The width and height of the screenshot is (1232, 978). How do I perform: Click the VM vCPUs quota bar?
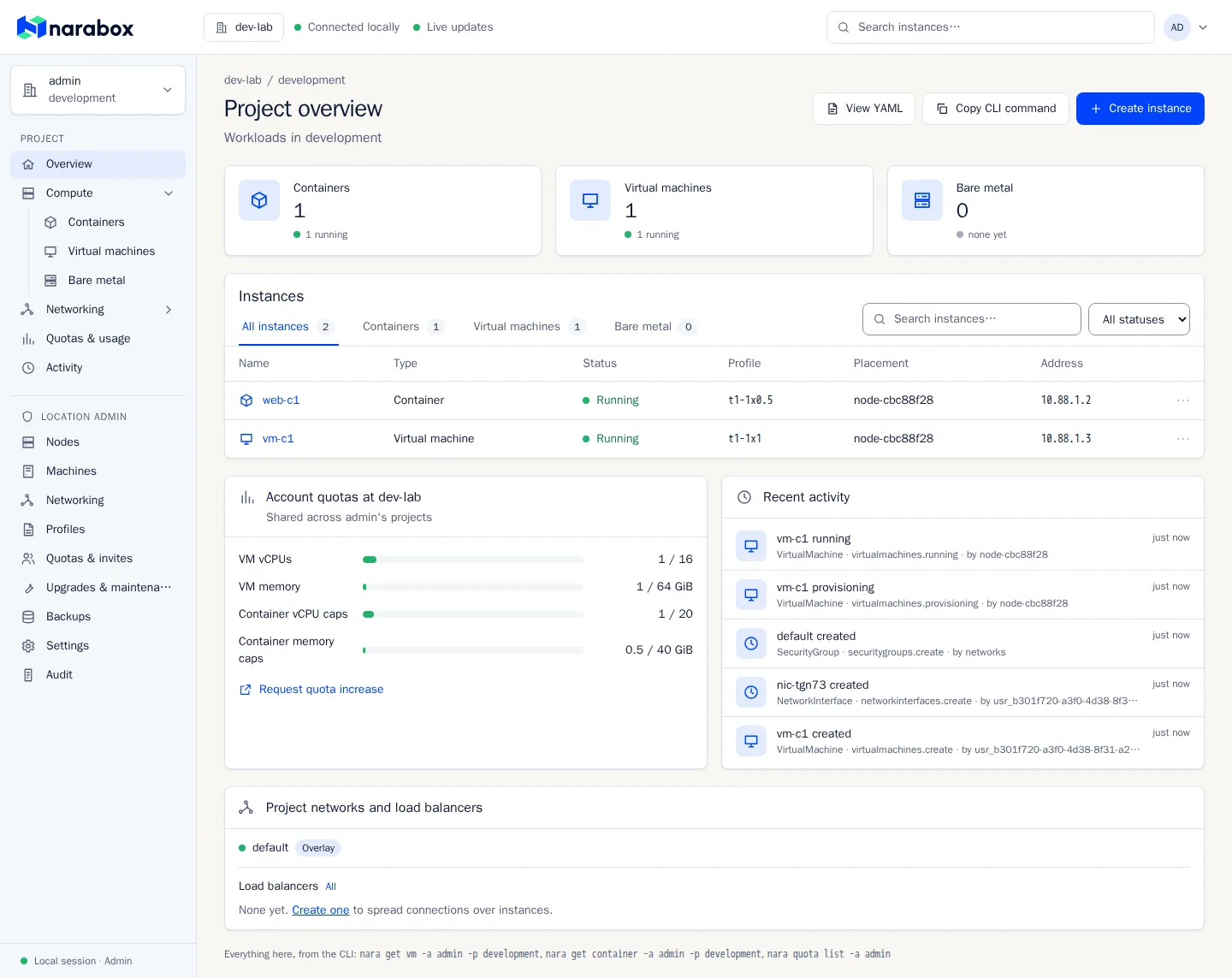[x=473, y=560]
